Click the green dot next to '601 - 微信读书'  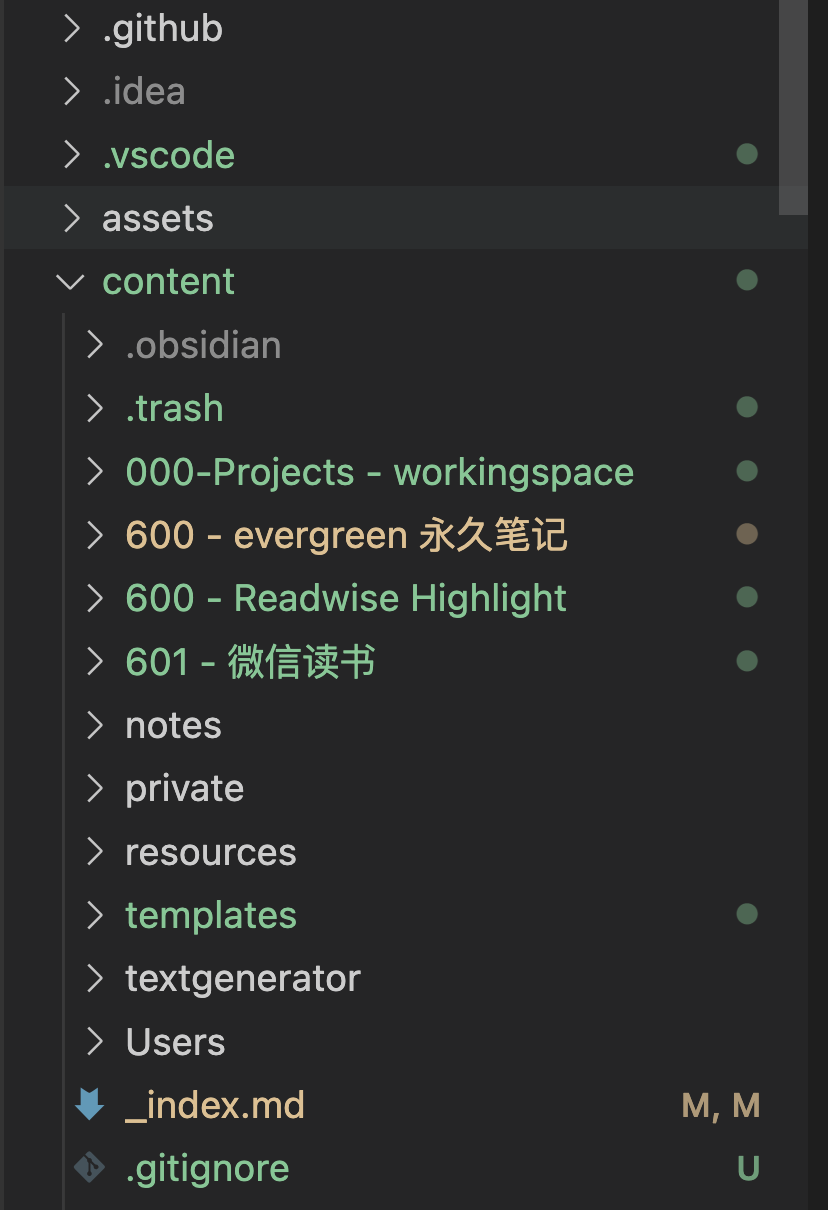tap(747, 661)
